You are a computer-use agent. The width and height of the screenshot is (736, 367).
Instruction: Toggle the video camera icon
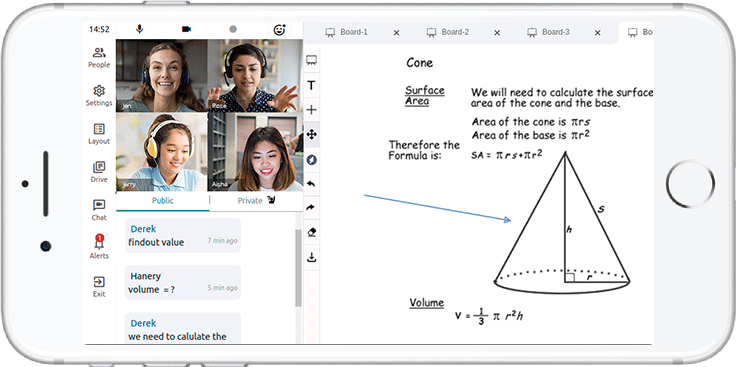[x=186, y=29]
